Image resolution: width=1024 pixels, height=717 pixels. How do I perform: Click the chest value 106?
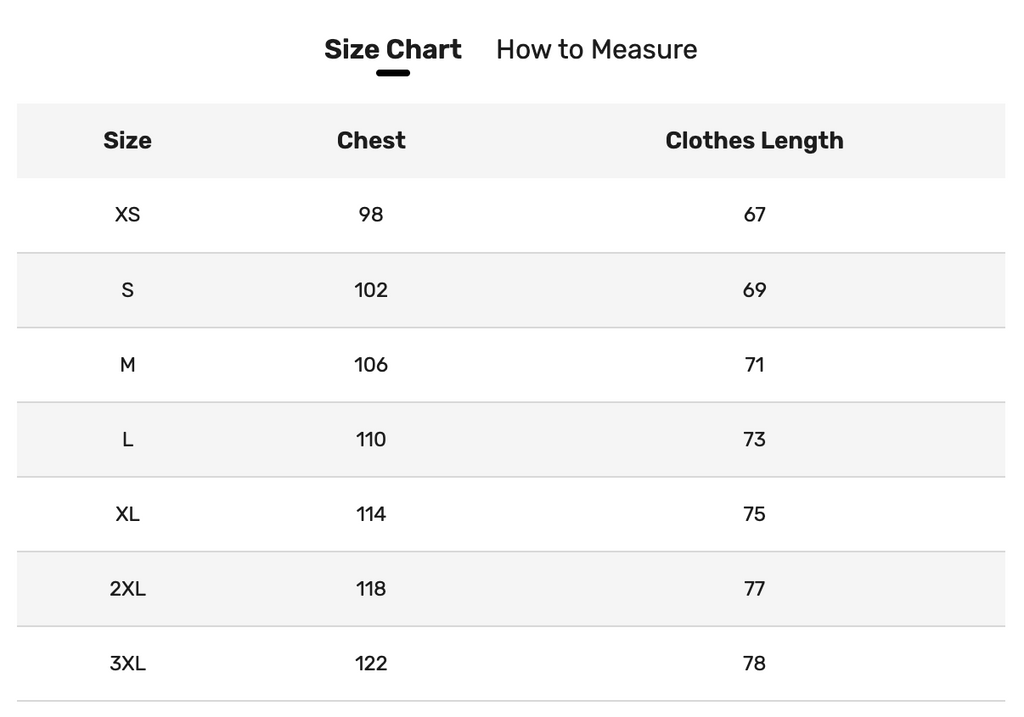tap(371, 364)
